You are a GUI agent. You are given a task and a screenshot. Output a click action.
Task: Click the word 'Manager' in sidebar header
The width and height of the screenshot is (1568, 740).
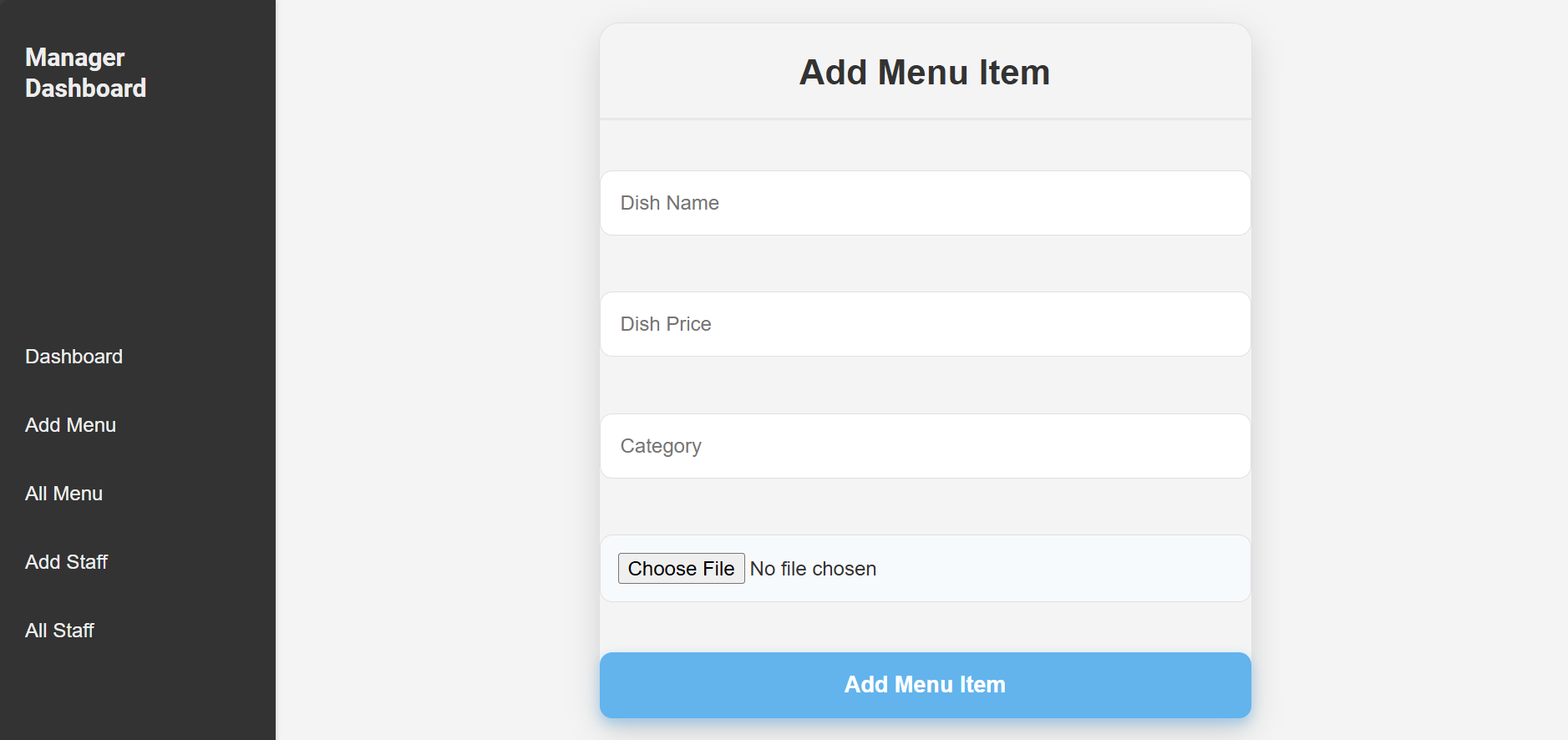(75, 57)
